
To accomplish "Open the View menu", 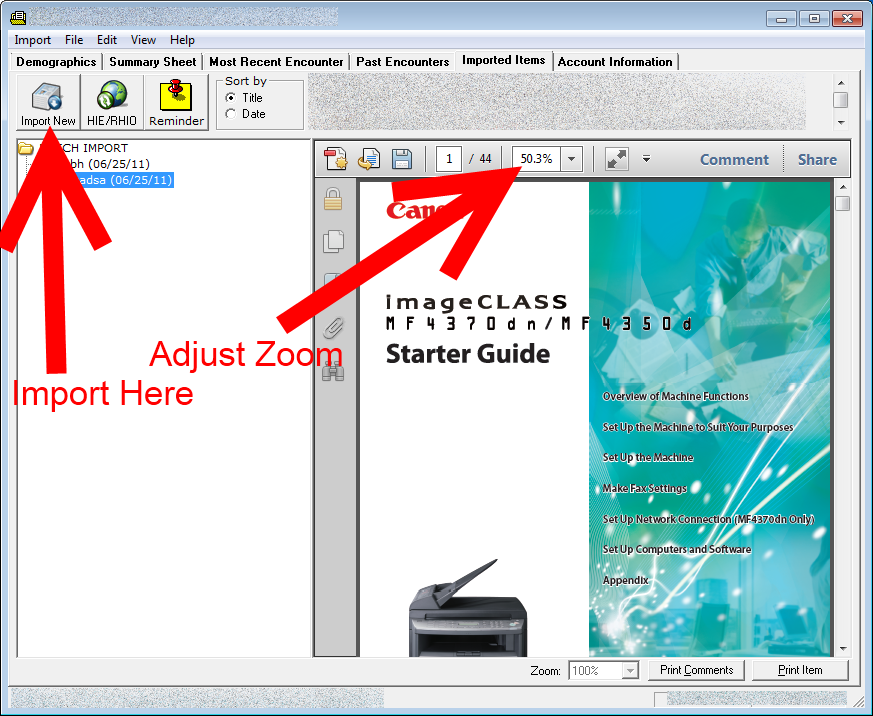I will coord(143,40).
